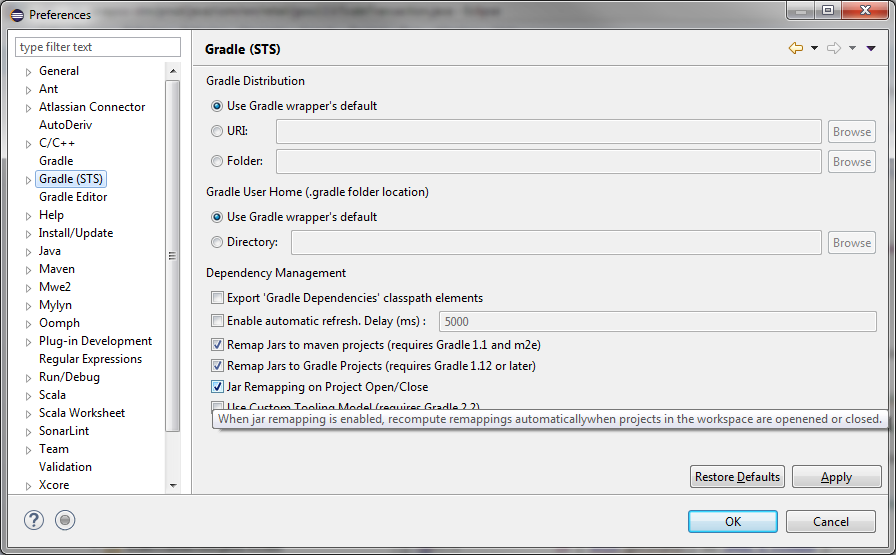Image resolution: width=896 pixels, height=555 pixels.
Task: Click the Directory path text field
Action: [556, 243]
